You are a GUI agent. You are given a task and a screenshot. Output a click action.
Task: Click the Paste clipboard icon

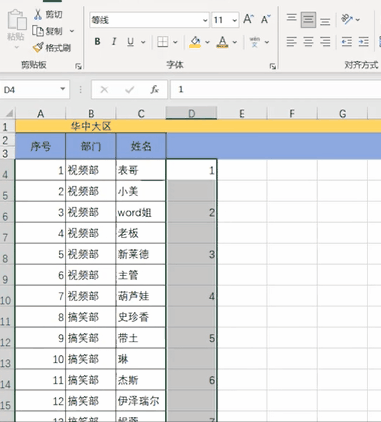coord(16,21)
